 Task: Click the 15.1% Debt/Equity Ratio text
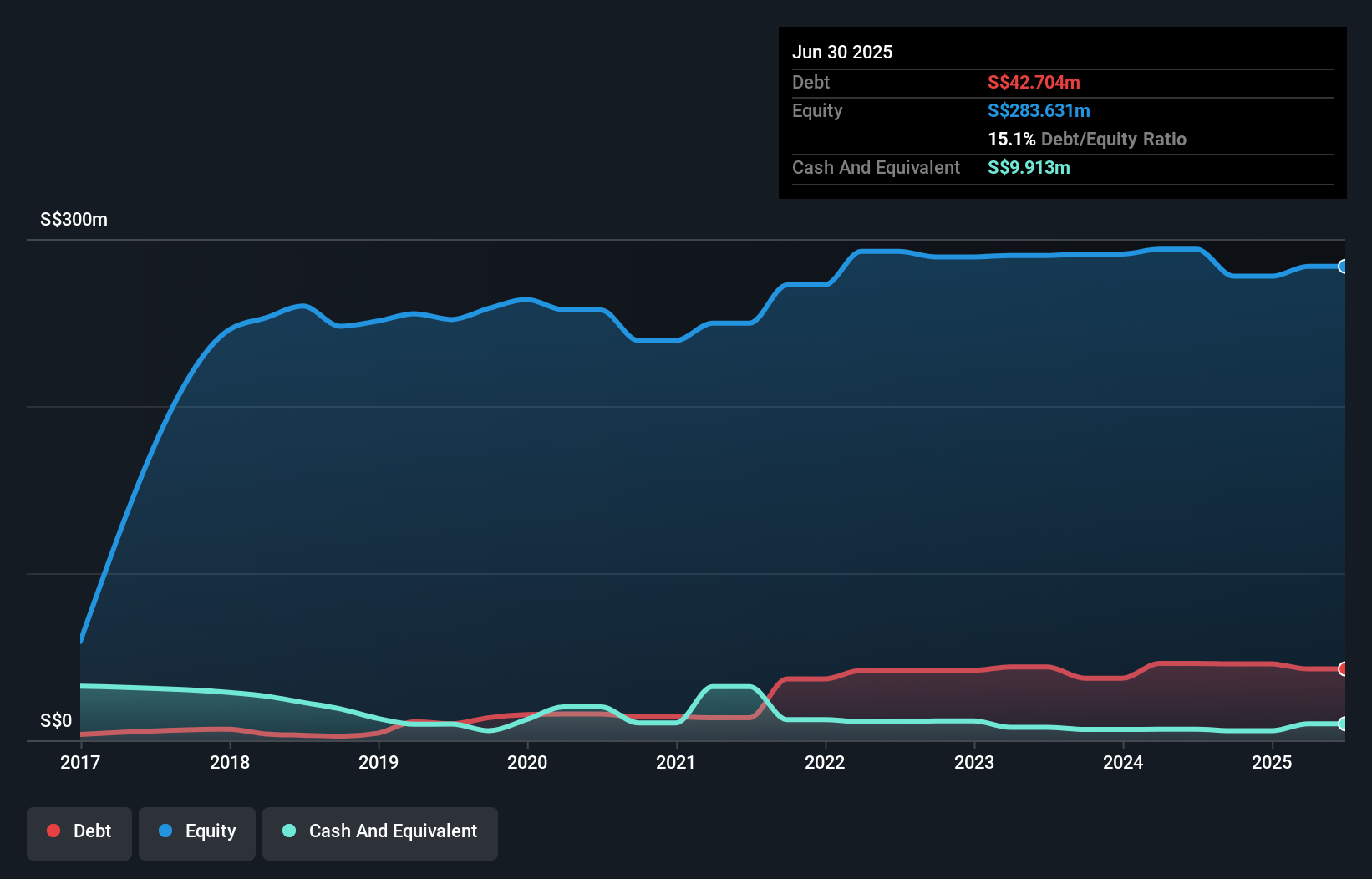[x=1086, y=139]
